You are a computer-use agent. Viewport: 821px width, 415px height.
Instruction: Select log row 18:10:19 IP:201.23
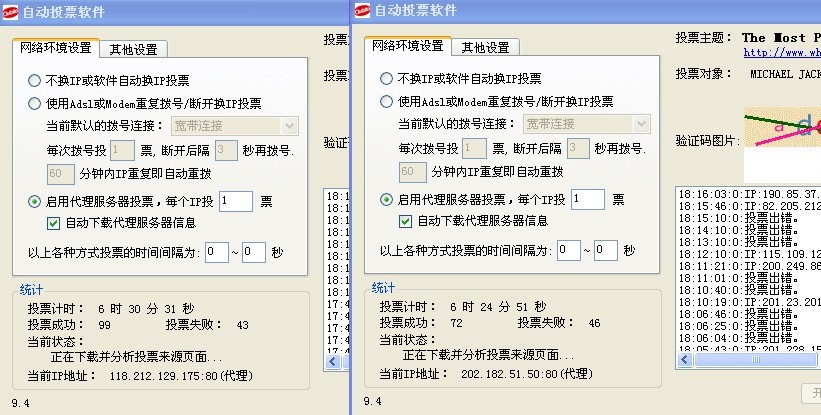coord(749,302)
